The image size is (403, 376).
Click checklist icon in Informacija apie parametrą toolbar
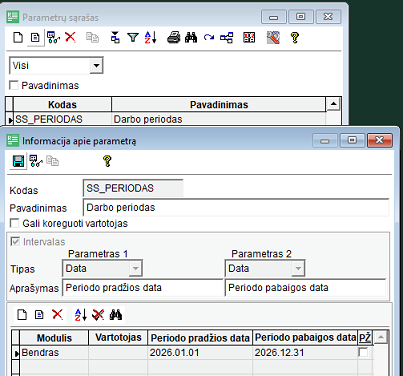36,161
